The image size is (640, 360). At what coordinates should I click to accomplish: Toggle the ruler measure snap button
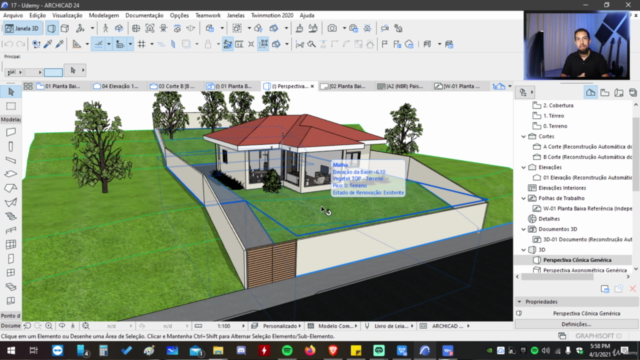tap(120, 44)
